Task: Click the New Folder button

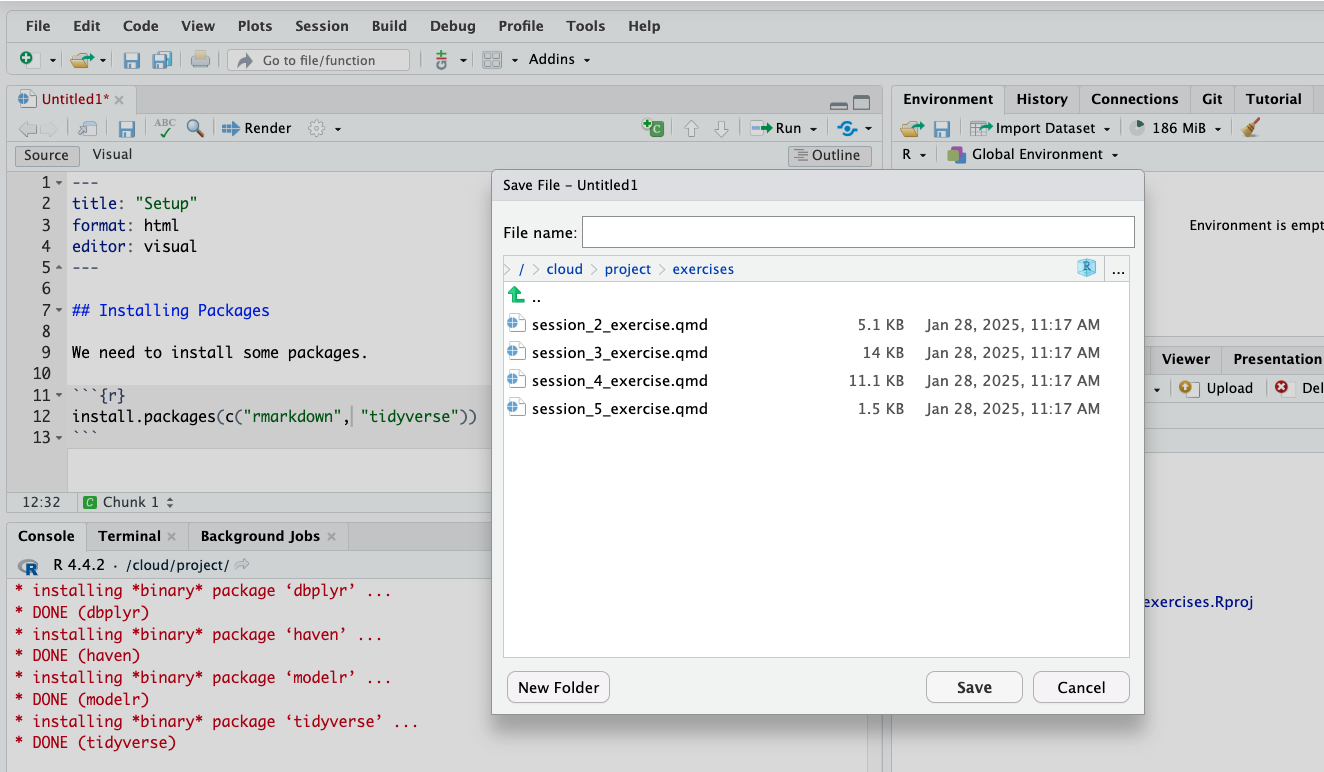Action: [557, 687]
